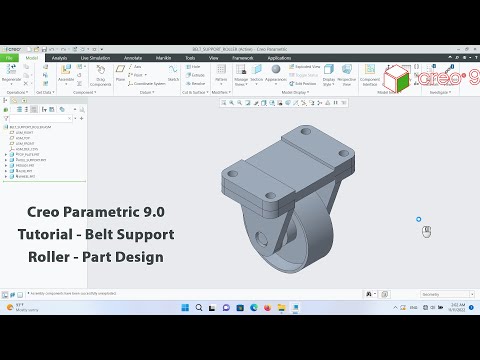
Task: Open the Operations group dropdown
Action: [x=17, y=92]
